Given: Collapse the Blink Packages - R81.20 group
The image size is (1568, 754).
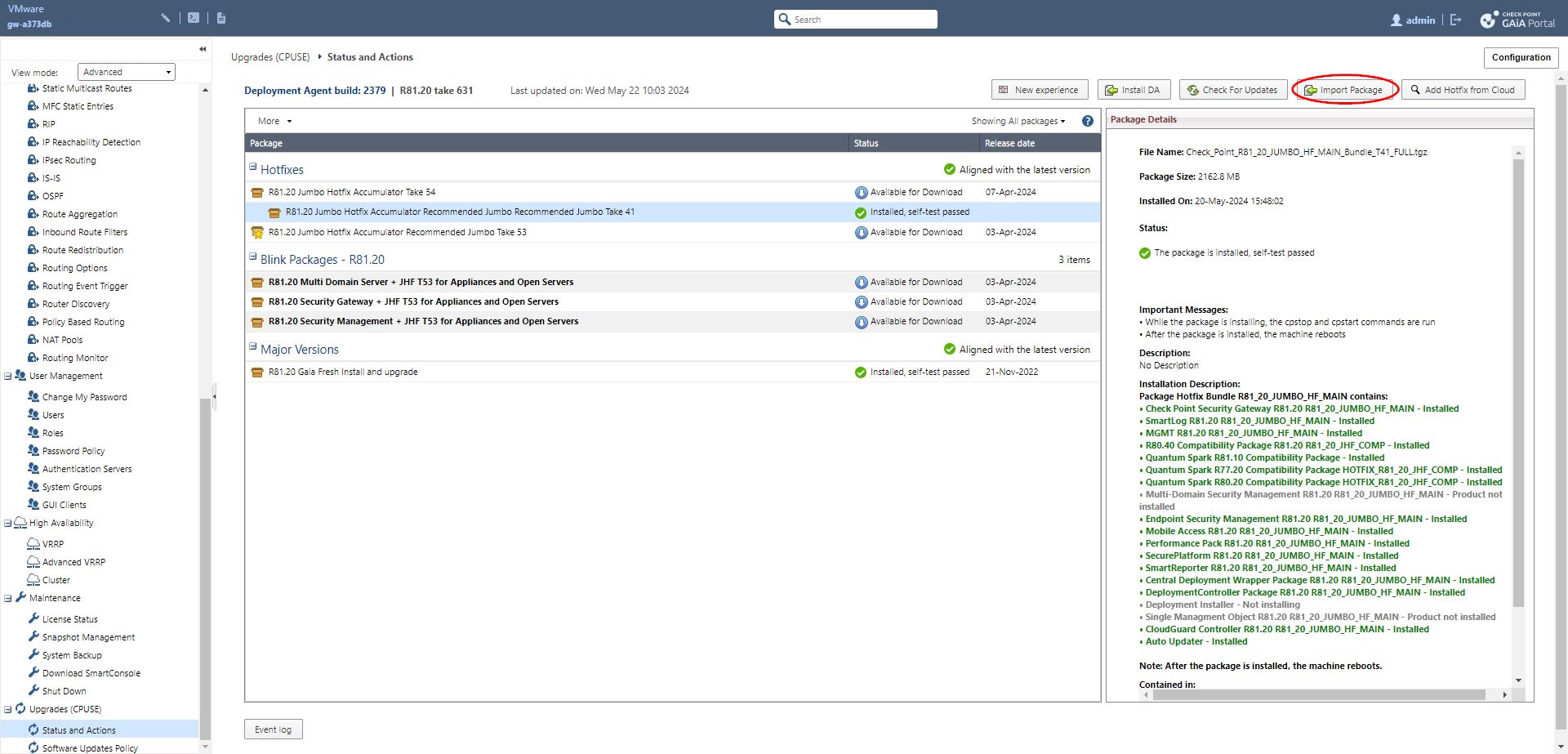Looking at the screenshot, I should (x=253, y=256).
